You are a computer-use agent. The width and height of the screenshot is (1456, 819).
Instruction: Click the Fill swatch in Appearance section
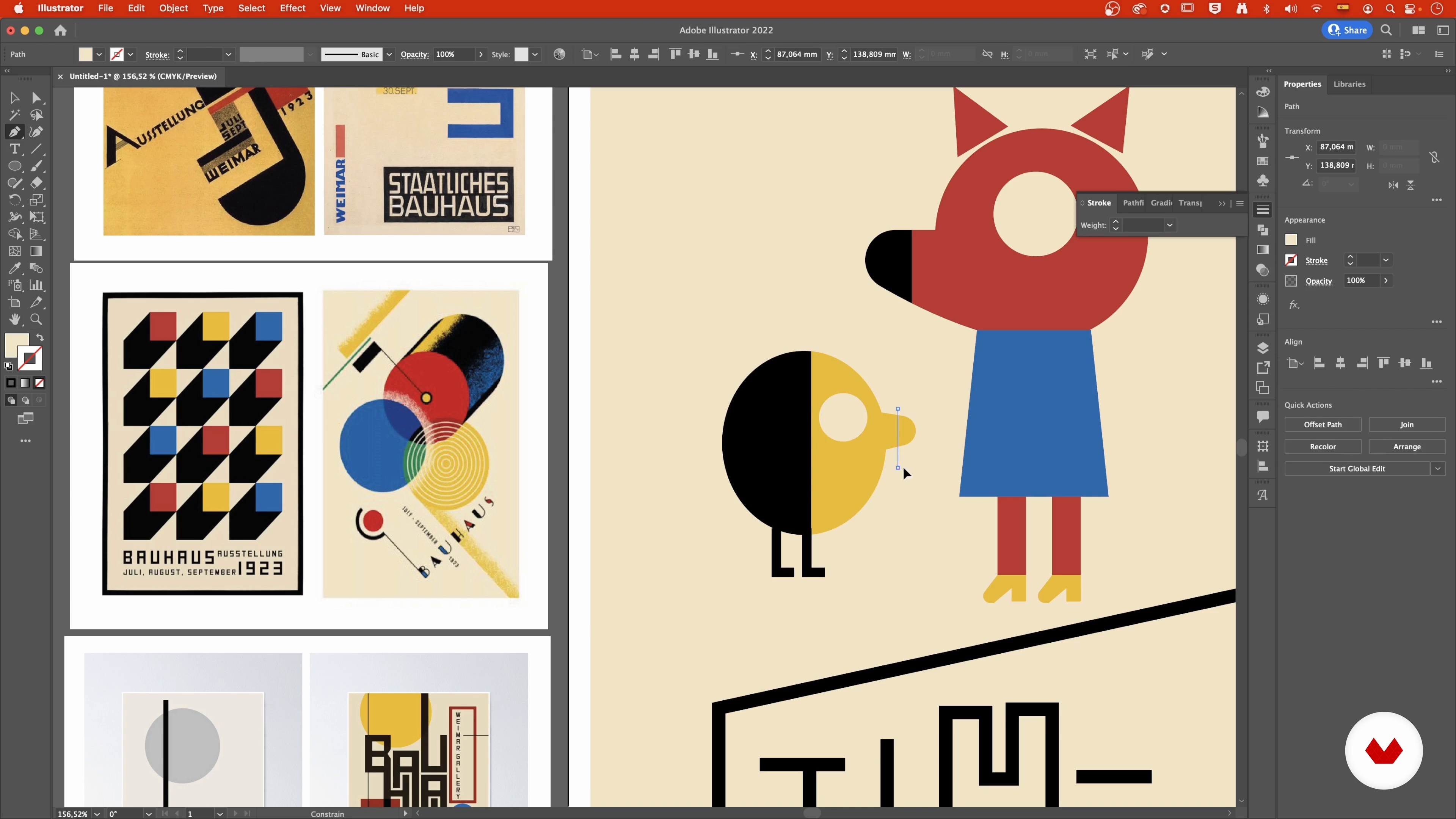click(1291, 240)
